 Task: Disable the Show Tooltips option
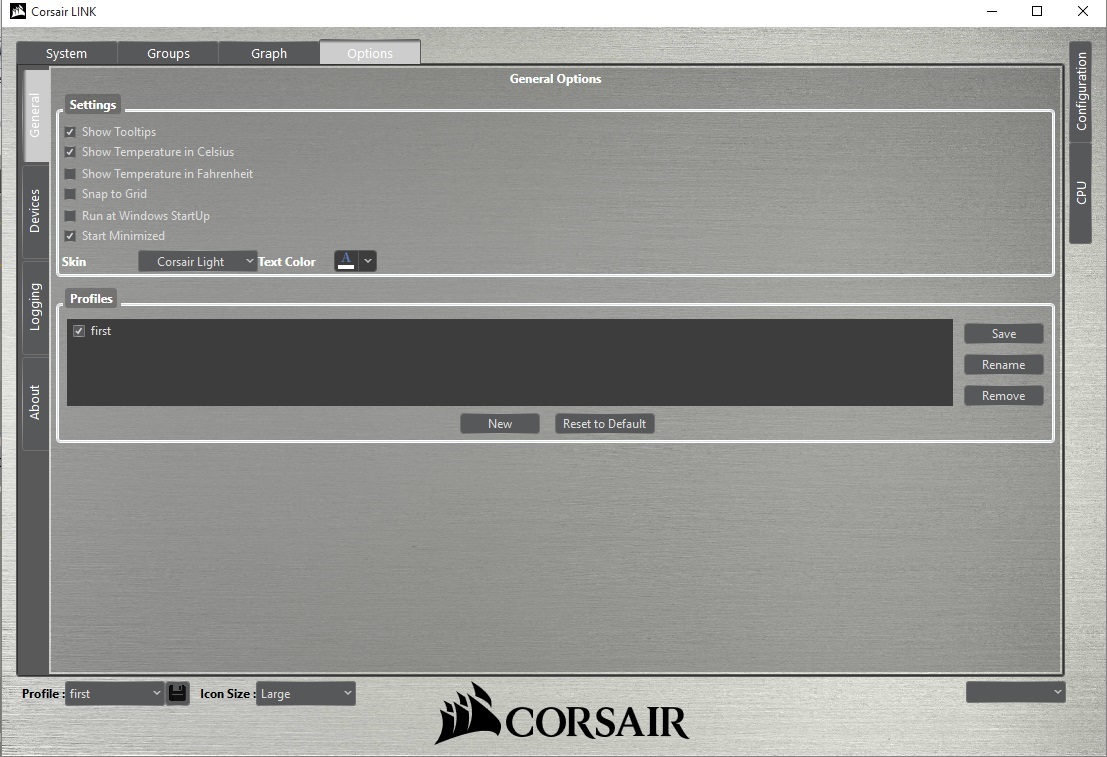pyautogui.click(x=68, y=131)
